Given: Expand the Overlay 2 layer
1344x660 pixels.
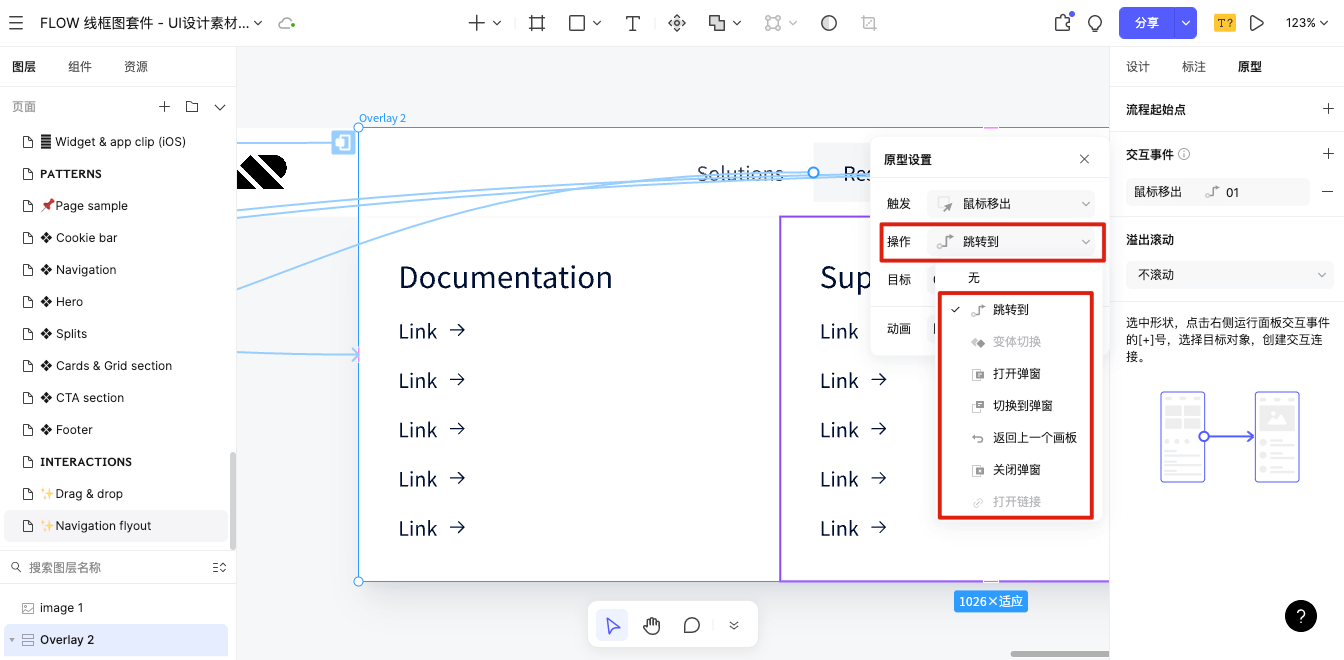Looking at the screenshot, I should pos(11,640).
